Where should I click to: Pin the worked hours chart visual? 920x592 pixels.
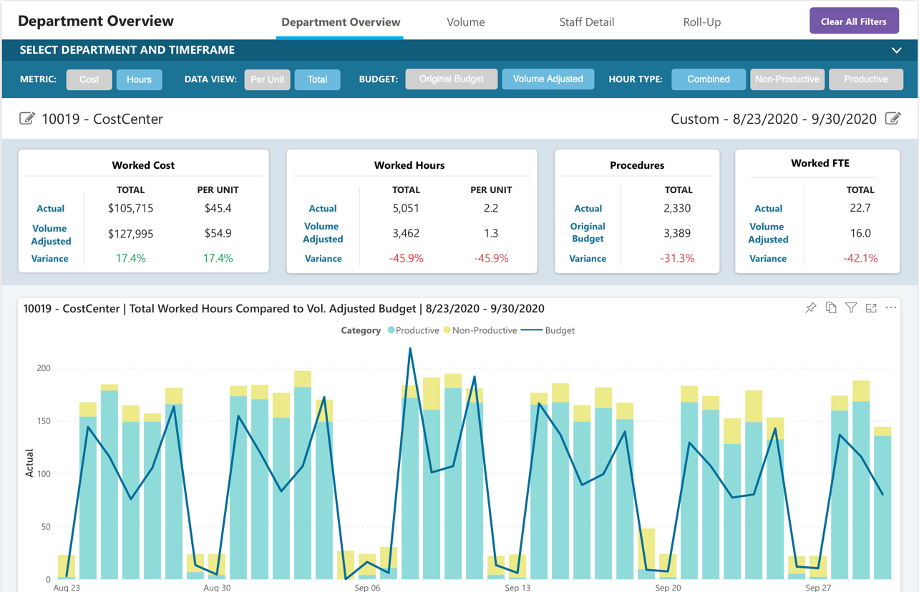(x=811, y=309)
